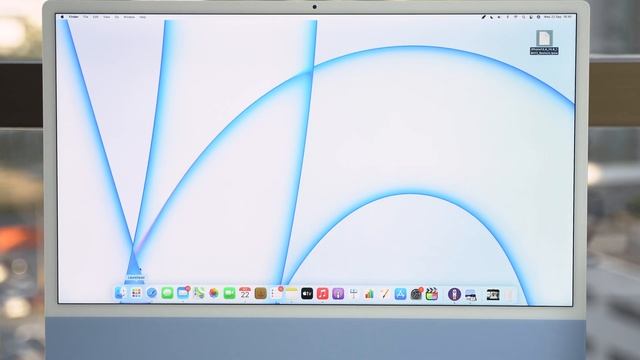Screen dimensions: 640x360
Task: Open the purple Podcasts app
Action: pyautogui.click(x=338, y=293)
